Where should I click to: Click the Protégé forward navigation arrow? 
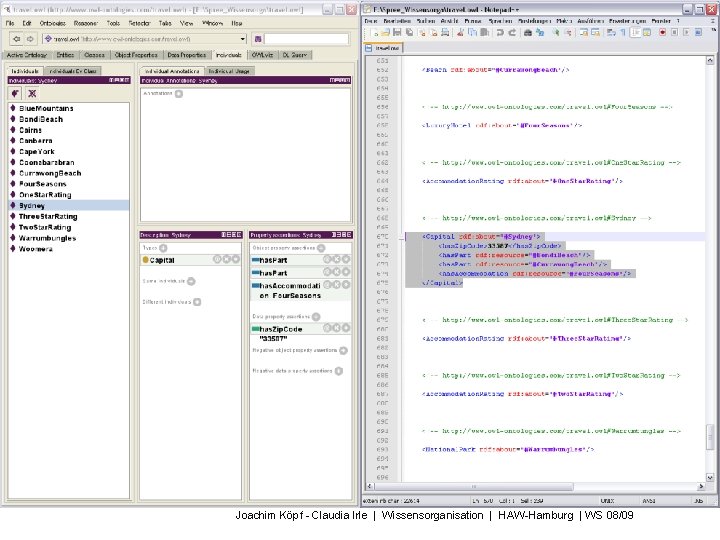click(30, 39)
